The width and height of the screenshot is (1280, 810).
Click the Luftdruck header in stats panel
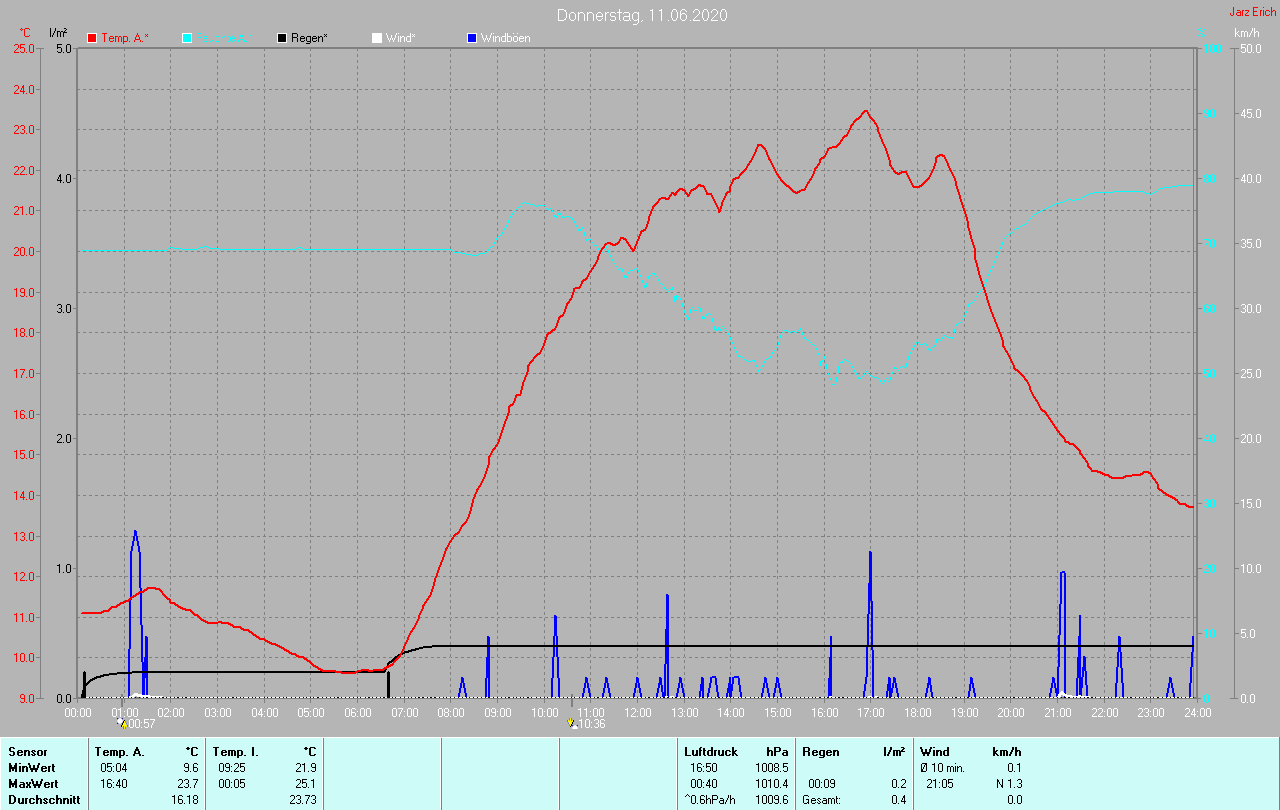point(711,752)
